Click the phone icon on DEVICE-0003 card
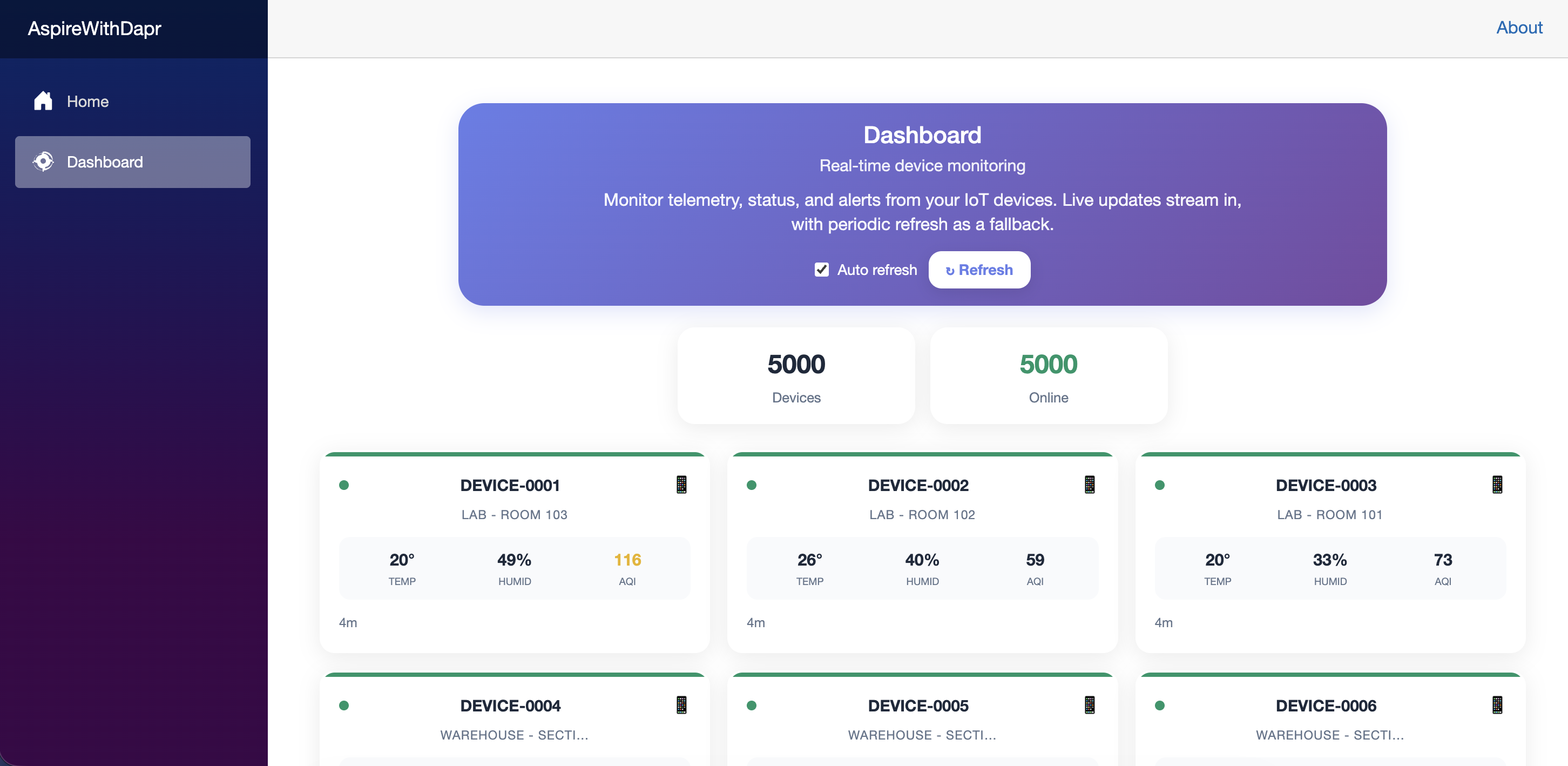 point(1497,485)
